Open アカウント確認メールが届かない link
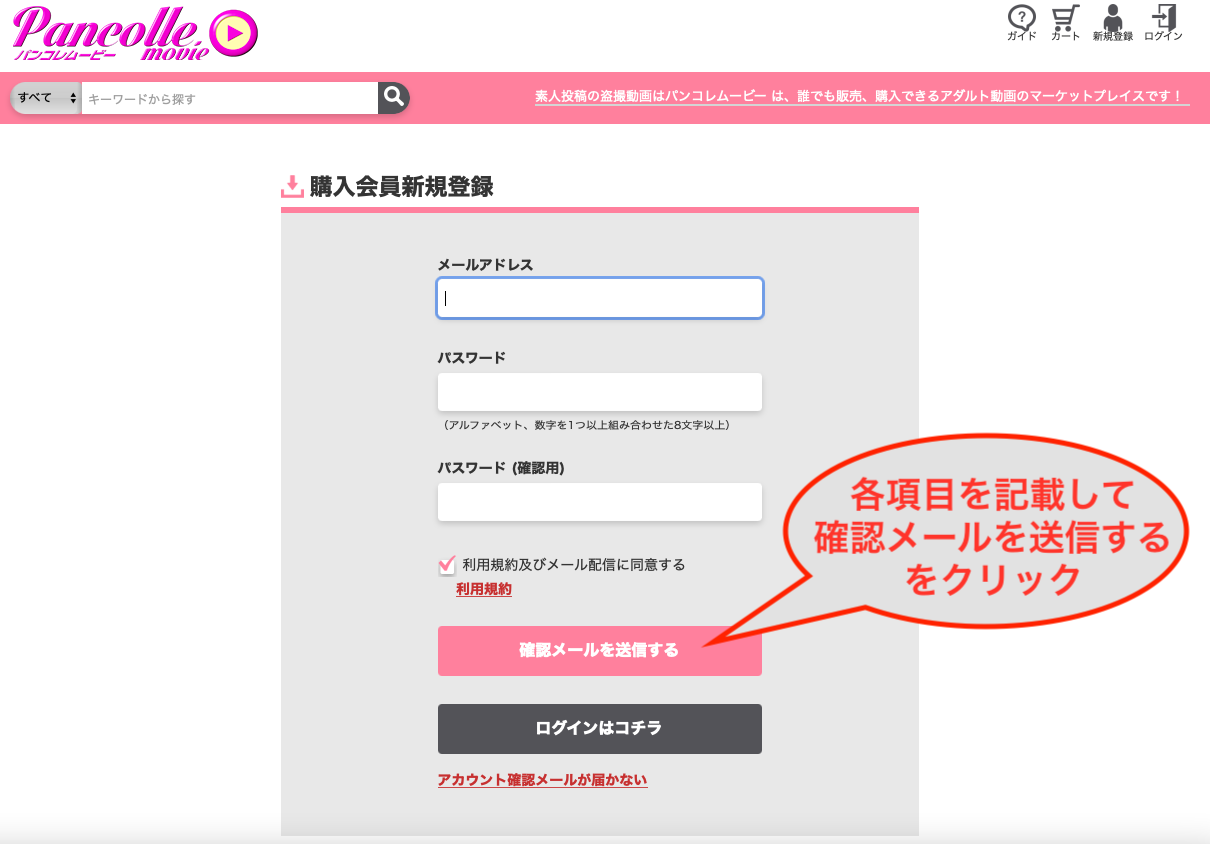The height and width of the screenshot is (844, 1210). pyautogui.click(x=543, y=780)
